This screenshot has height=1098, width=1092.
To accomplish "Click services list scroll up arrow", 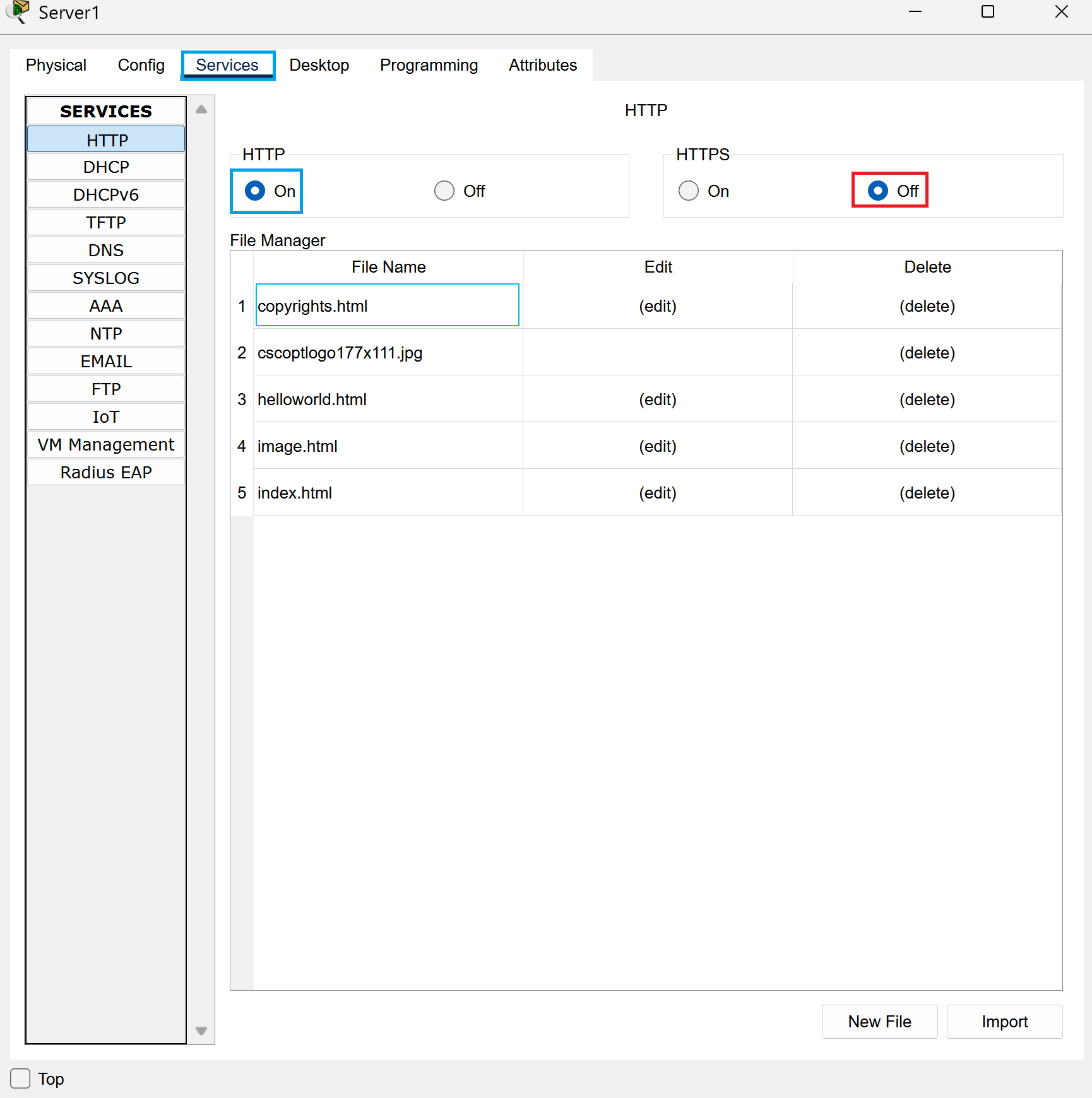I will click(201, 109).
